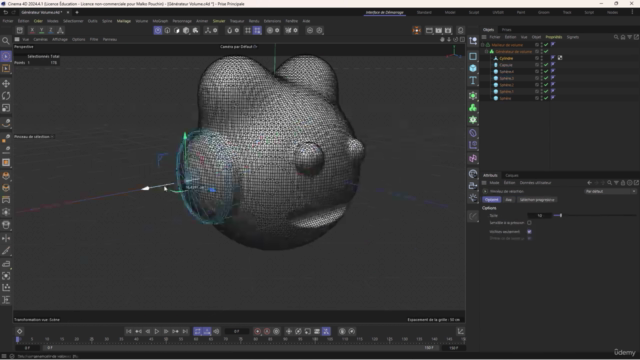Lock the Z axis
640x360 pixels.
tap(51, 30)
